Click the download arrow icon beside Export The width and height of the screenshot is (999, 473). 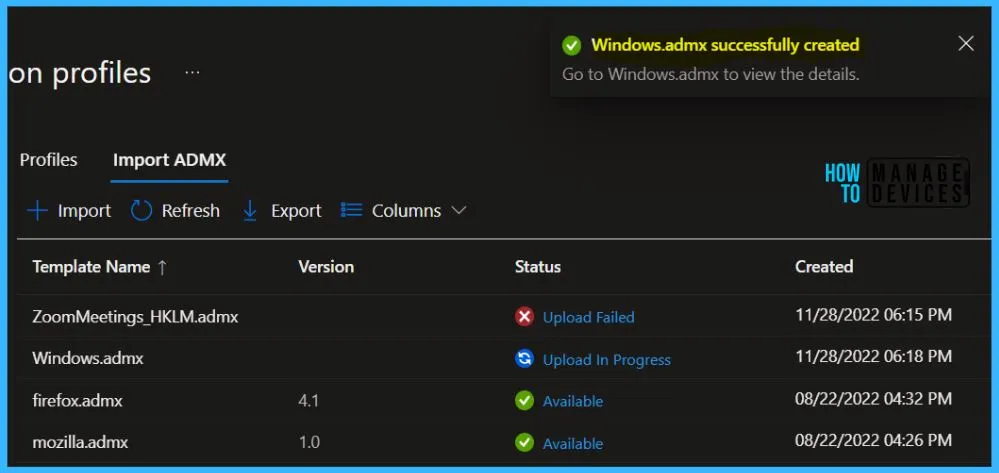click(250, 211)
